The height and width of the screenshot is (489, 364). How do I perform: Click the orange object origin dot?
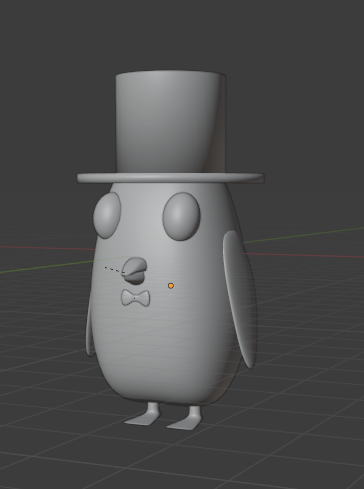pos(171,286)
